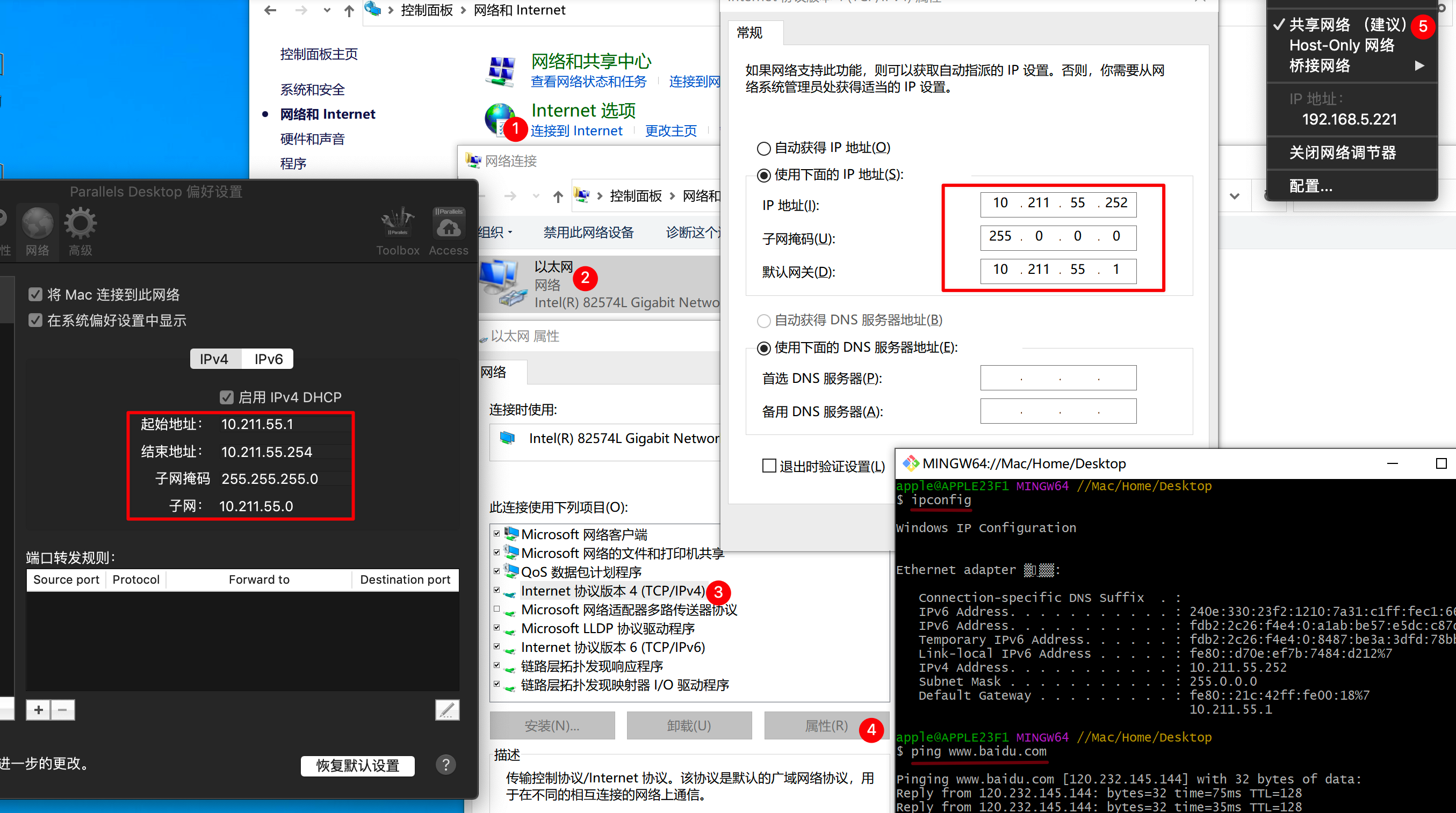
Task: Open Connect to Internet link
Action: (x=576, y=130)
